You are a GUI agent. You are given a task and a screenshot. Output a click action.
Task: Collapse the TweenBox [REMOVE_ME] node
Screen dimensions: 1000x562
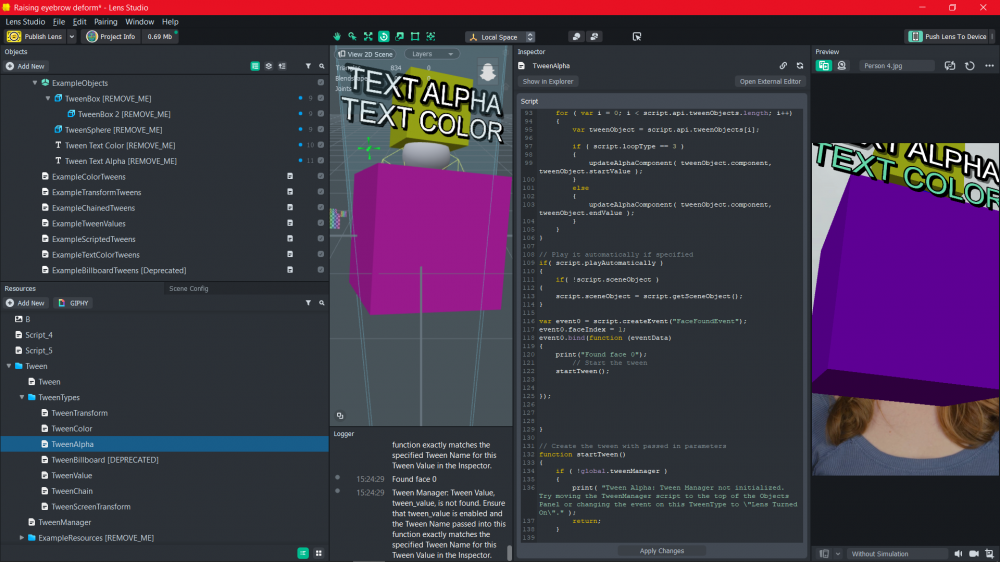48,99
